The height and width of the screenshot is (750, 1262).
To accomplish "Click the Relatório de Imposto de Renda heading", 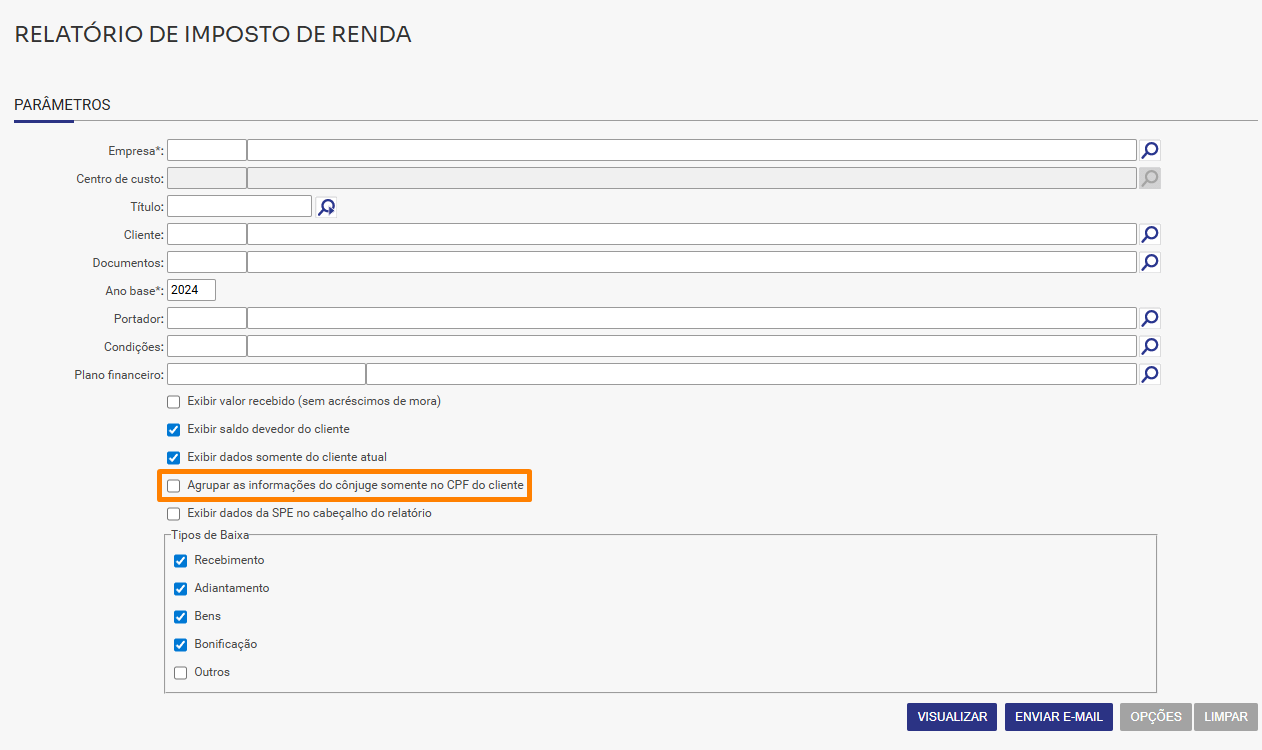I will (x=213, y=34).
